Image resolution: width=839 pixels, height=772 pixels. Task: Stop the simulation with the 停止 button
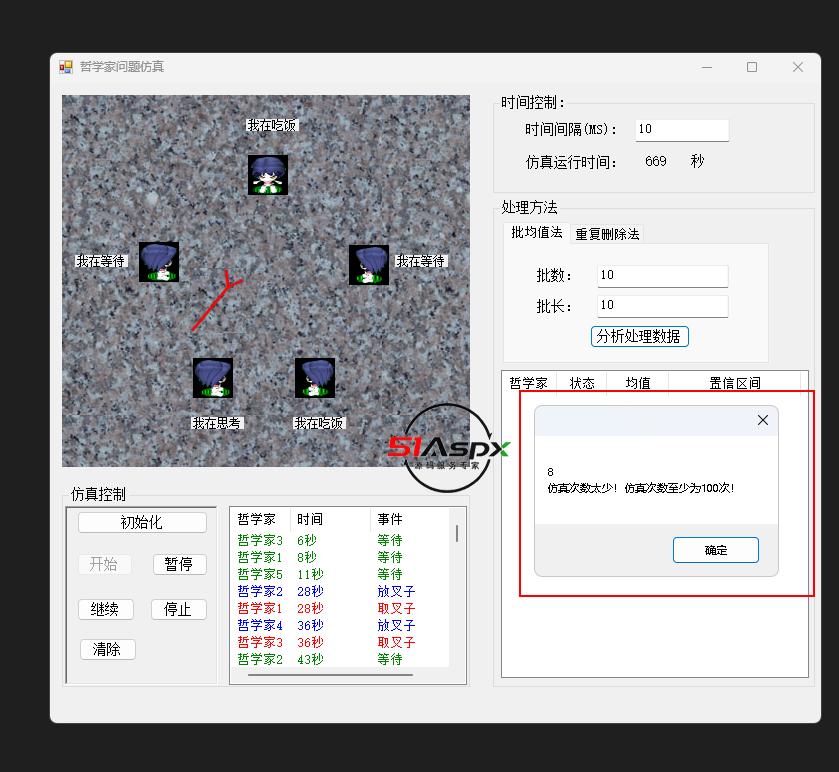pyautogui.click(x=179, y=609)
